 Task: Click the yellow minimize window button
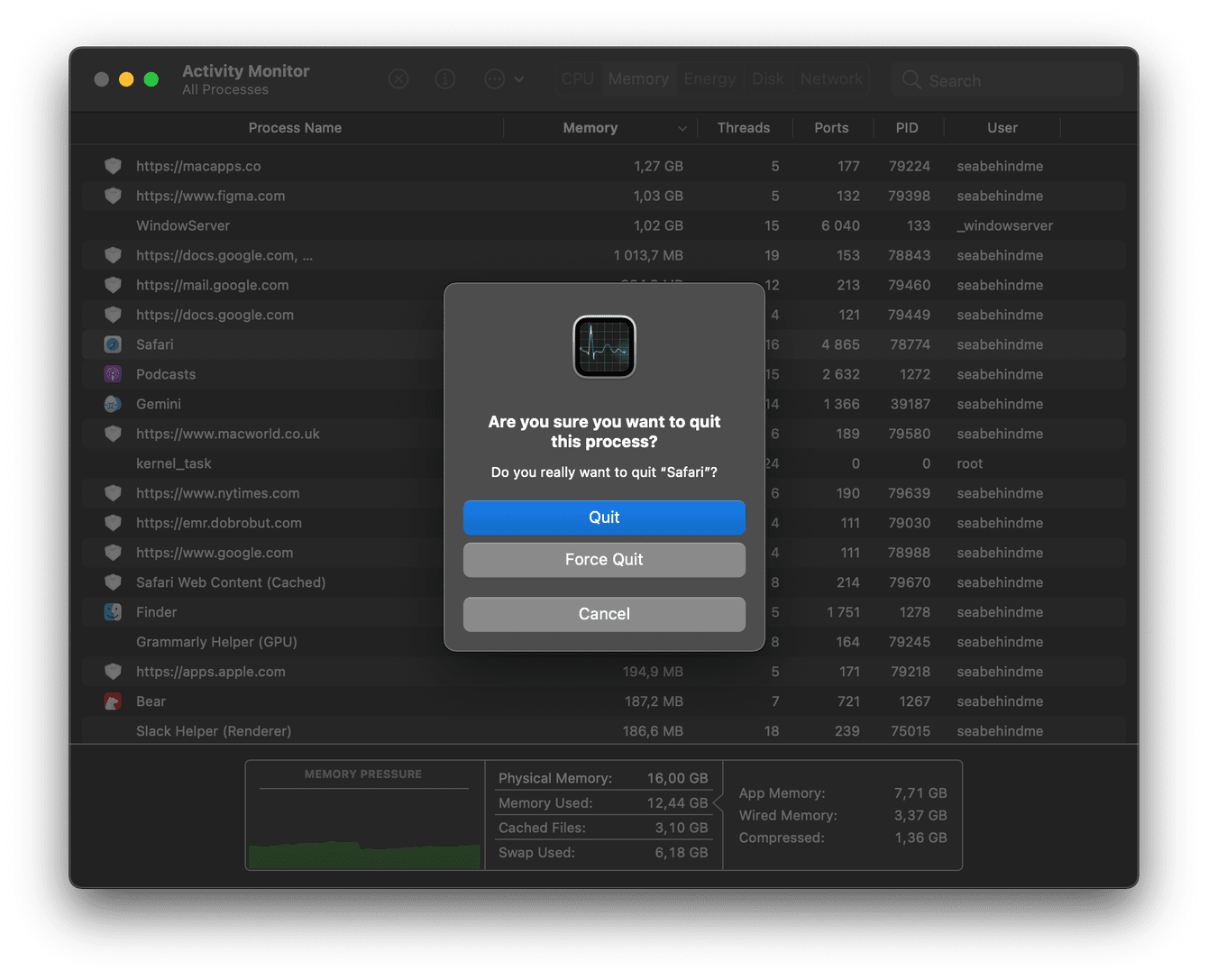126,79
